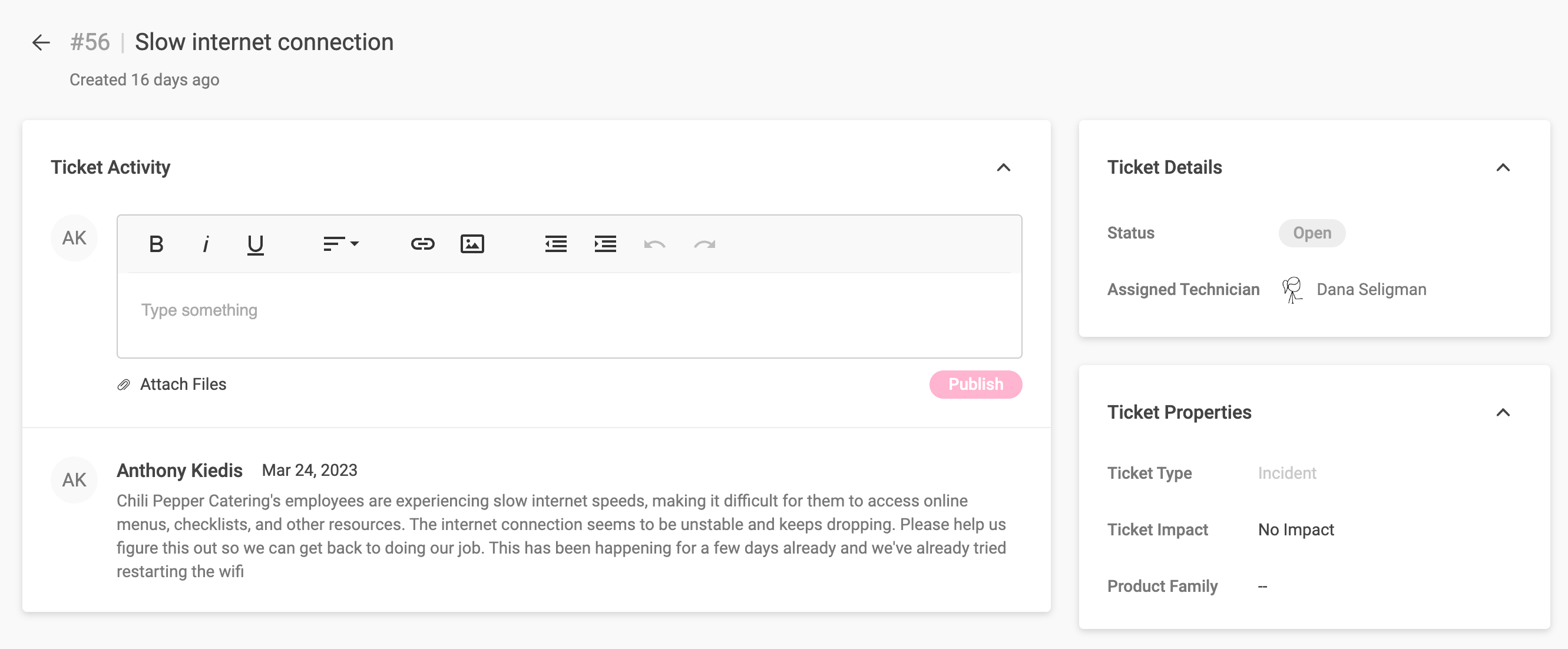Click Attach Files to upload

170,384
